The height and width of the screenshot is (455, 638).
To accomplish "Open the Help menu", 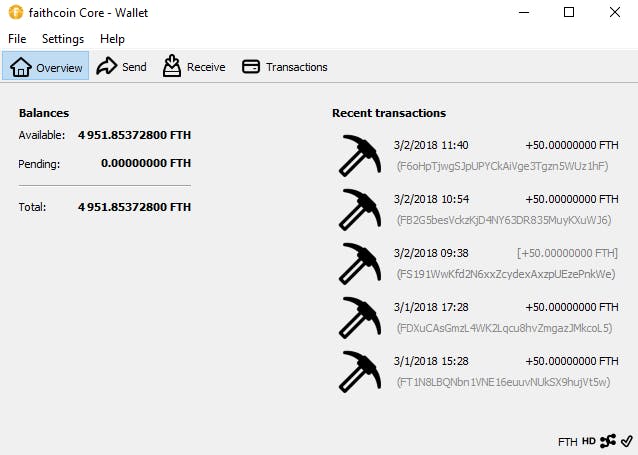I will (112, 39).
